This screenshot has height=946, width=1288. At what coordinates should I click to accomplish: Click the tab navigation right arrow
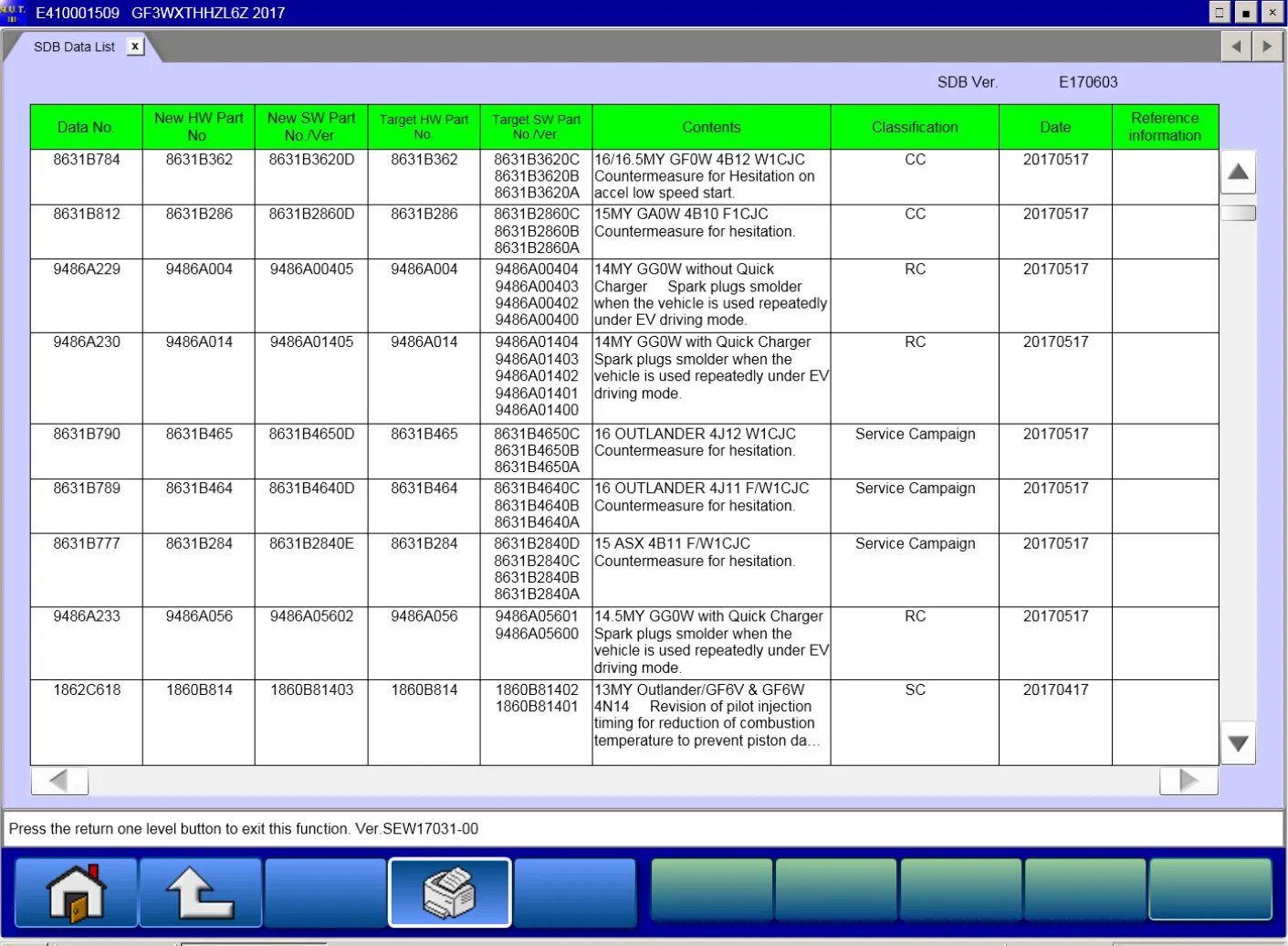pyautogui.click(x=1267, y=47)
